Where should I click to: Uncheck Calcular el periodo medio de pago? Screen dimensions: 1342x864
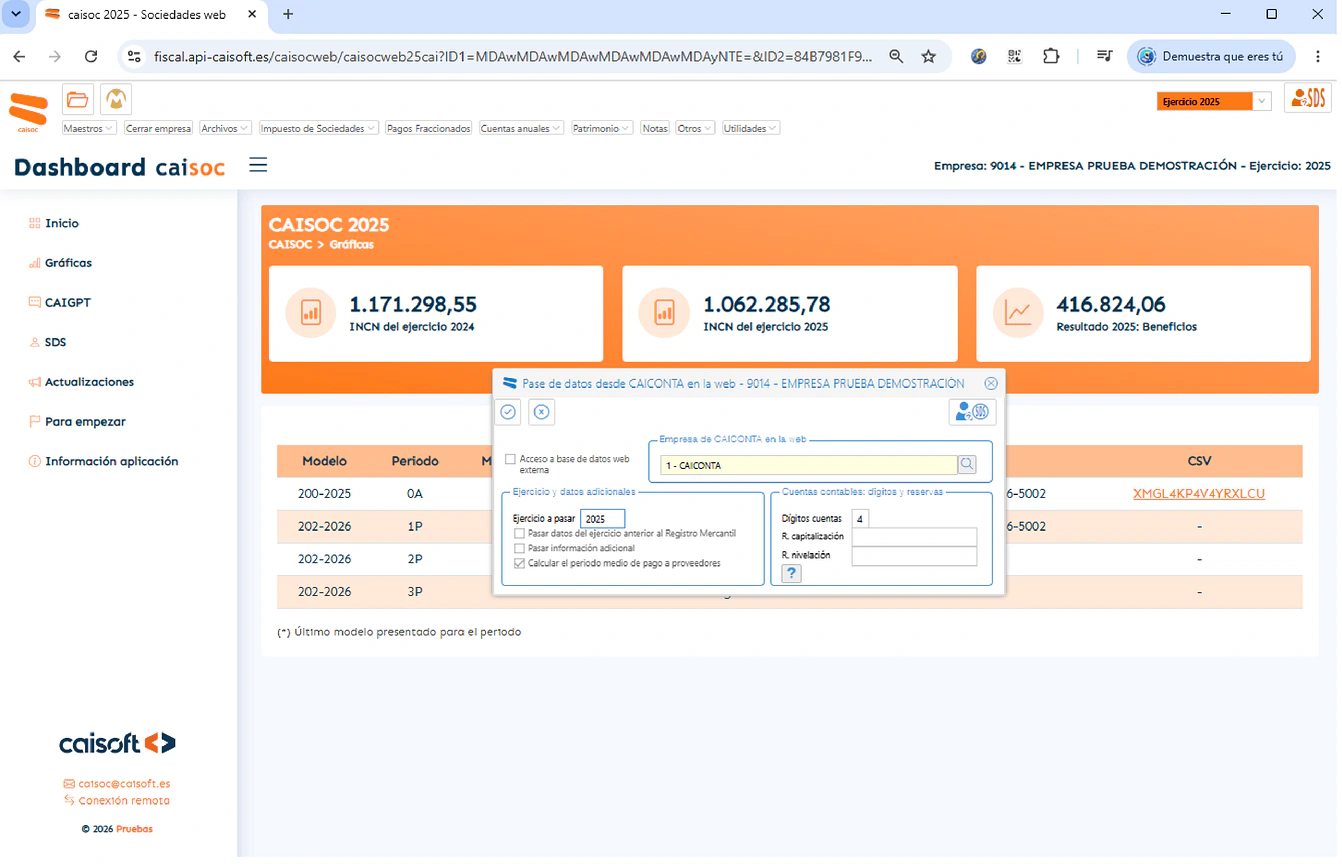click(x=519, y=564)
